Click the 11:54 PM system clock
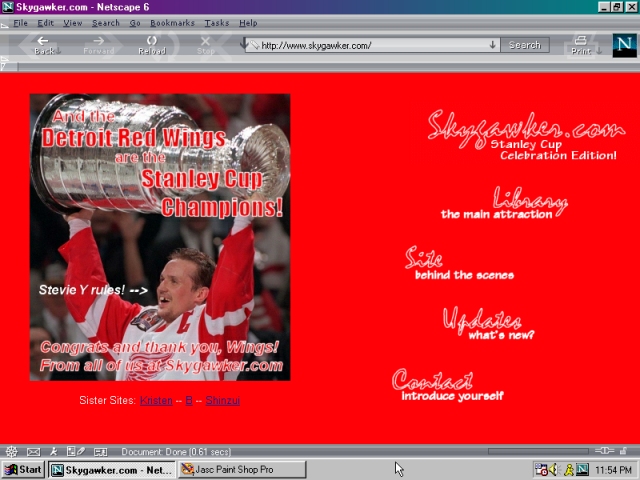This screenshot has width=640, height=480. pos(613,470)
